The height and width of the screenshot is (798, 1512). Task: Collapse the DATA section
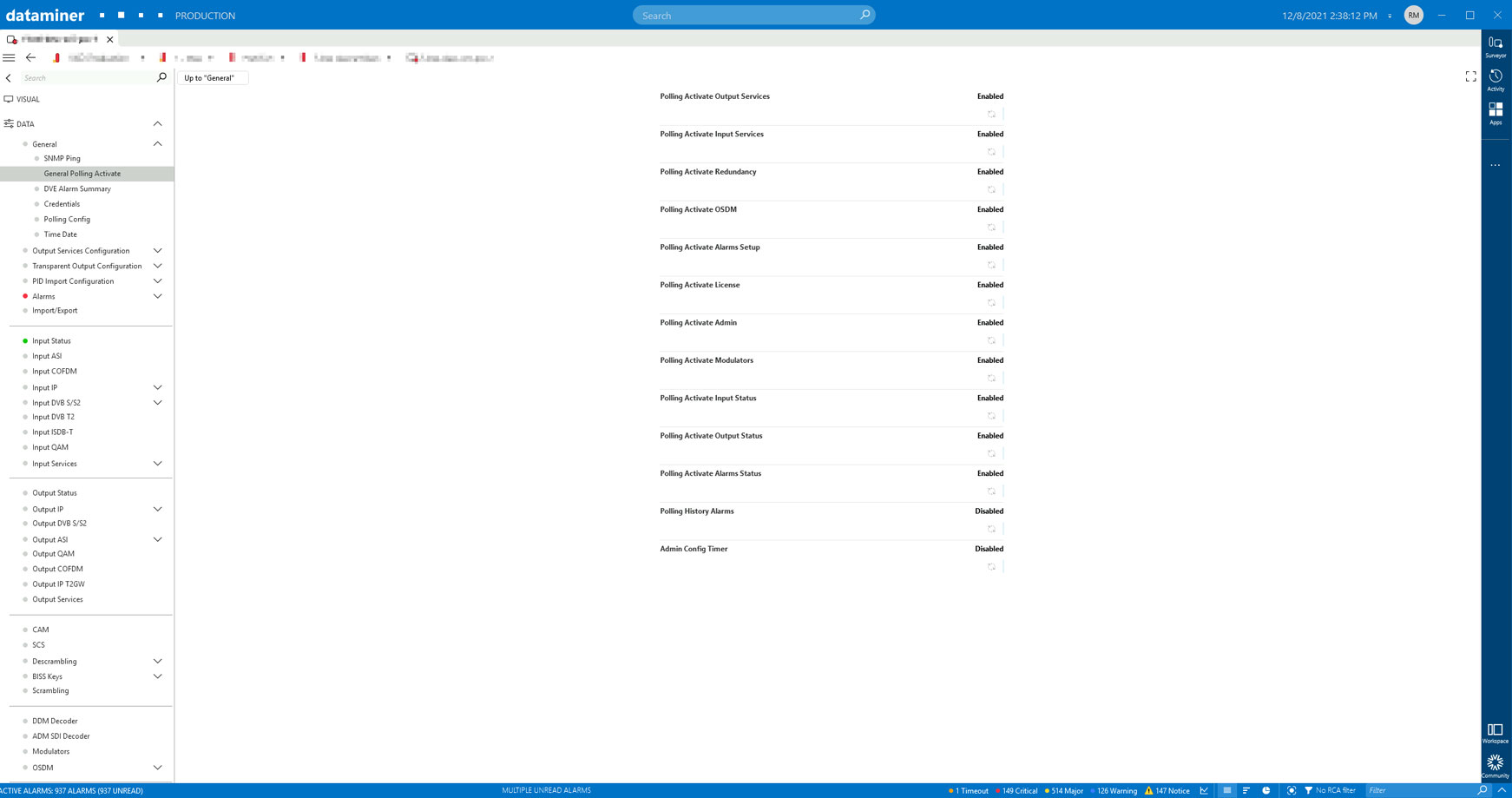pyautogui.click(x=158, y=124)
